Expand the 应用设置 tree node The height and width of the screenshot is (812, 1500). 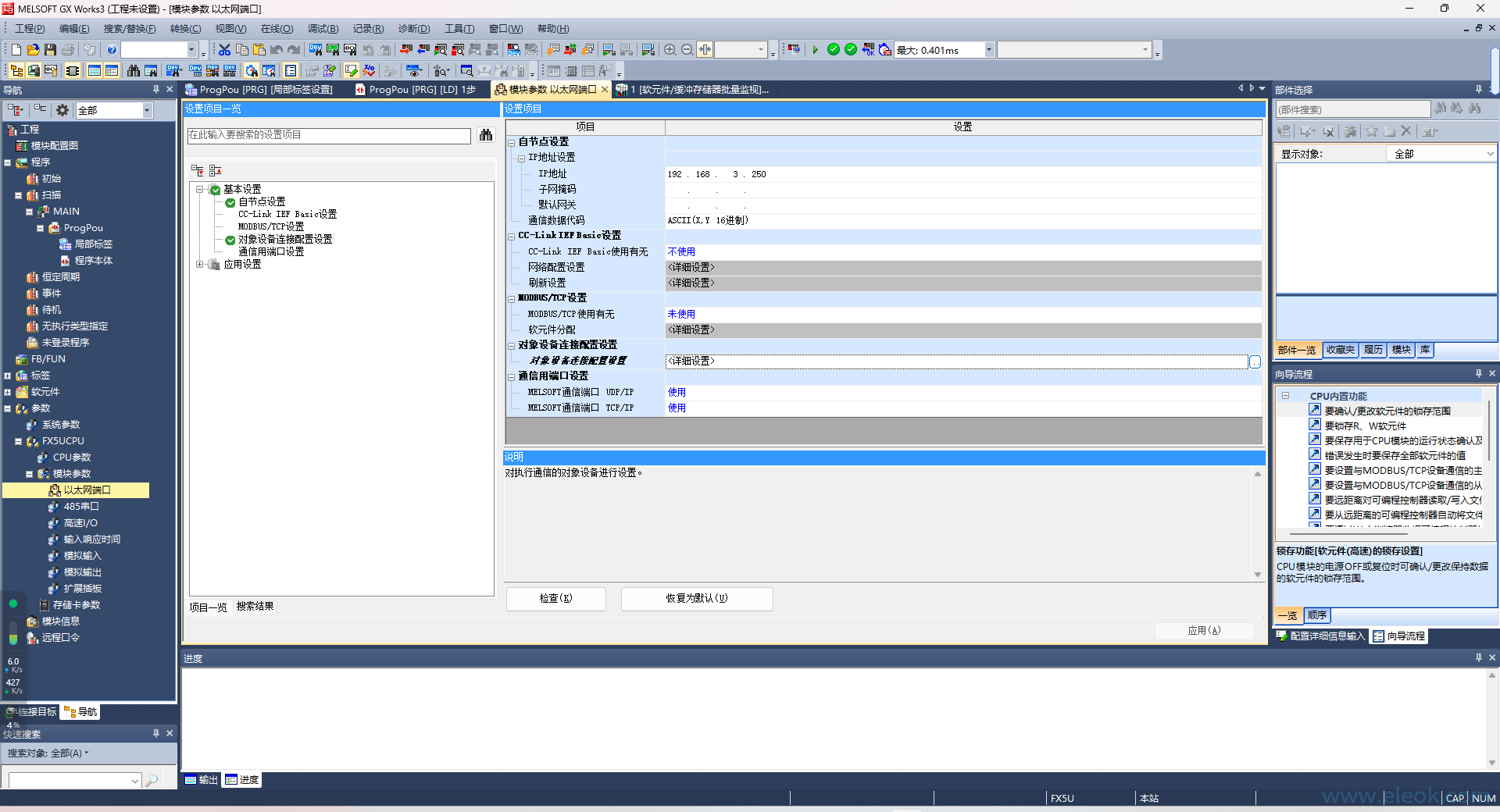tap(200, 265)
